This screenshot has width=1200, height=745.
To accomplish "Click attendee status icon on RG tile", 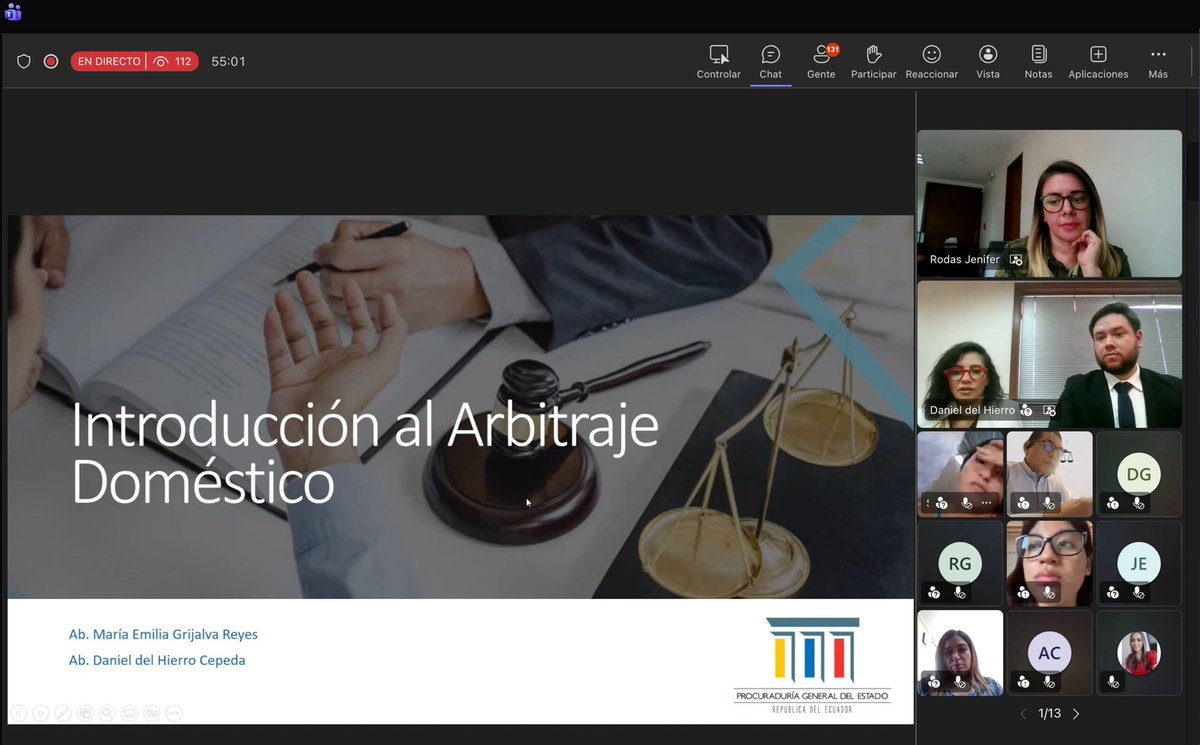I will pyautogui.click(x=934, y=593).
